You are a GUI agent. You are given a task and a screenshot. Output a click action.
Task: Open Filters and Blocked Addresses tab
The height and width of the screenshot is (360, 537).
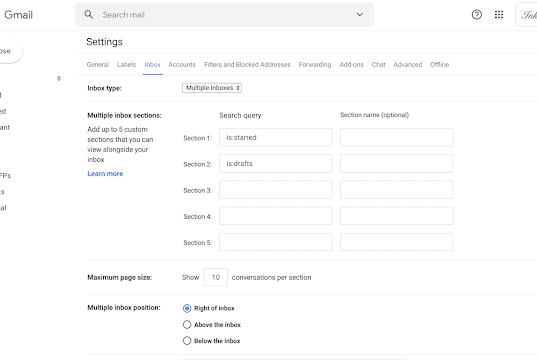pyautogui.click(x=247, y=65)
